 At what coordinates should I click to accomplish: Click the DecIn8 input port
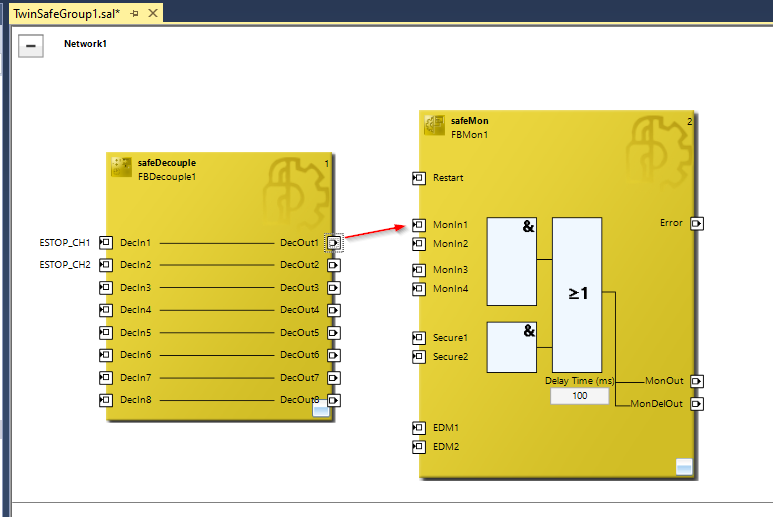(x=106, y=400)
